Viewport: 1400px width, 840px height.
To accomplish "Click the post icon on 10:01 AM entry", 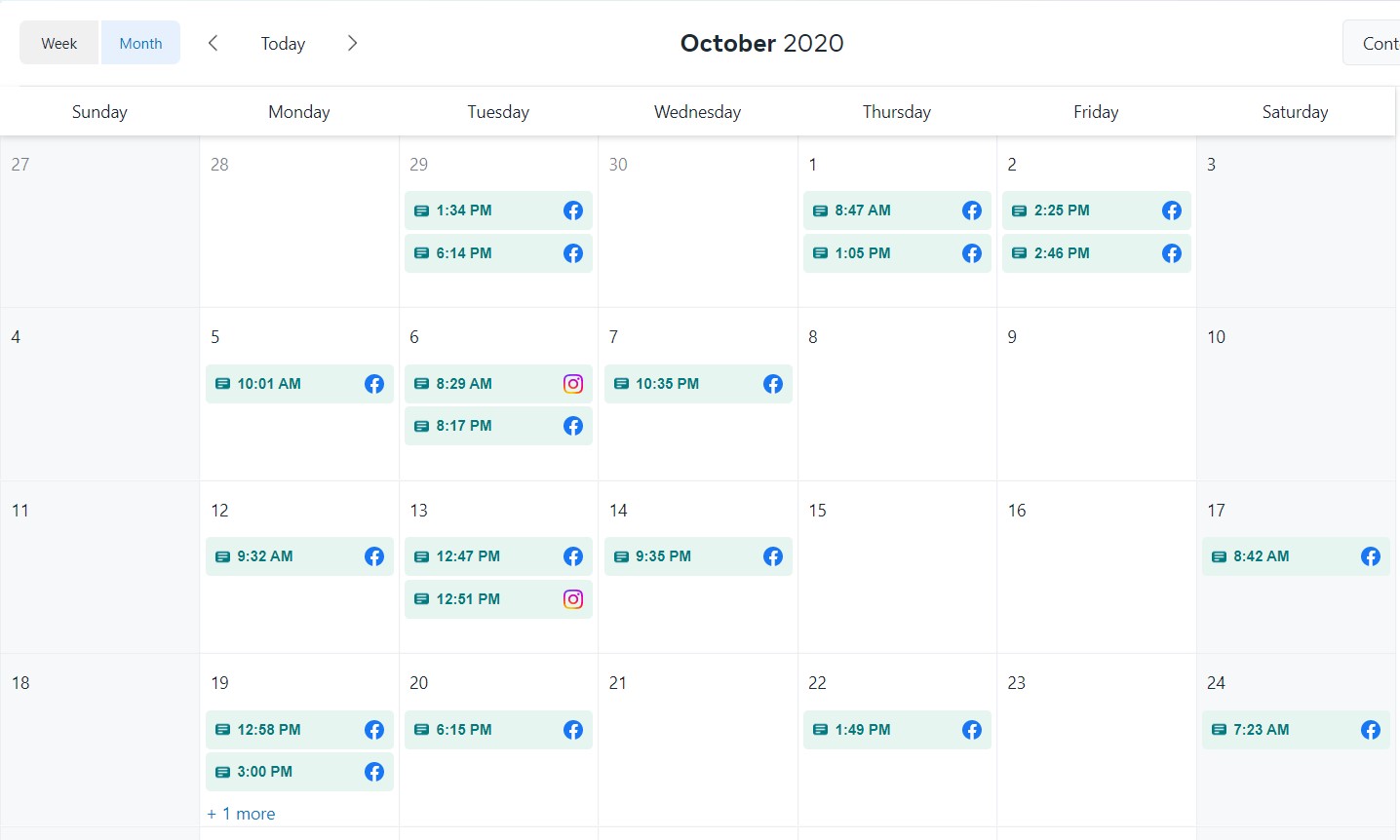I will [222, 384].
